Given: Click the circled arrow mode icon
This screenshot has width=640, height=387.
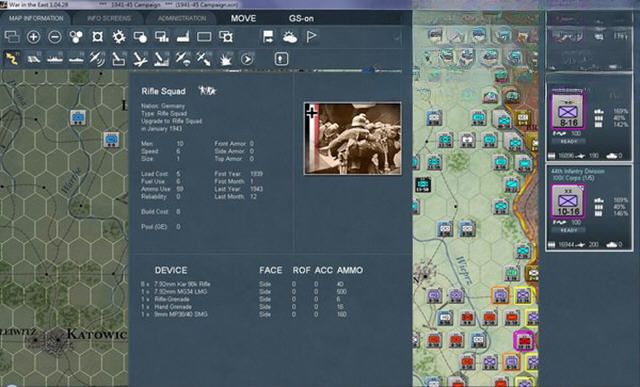Looking at the screenshot, I should point(247,59).
